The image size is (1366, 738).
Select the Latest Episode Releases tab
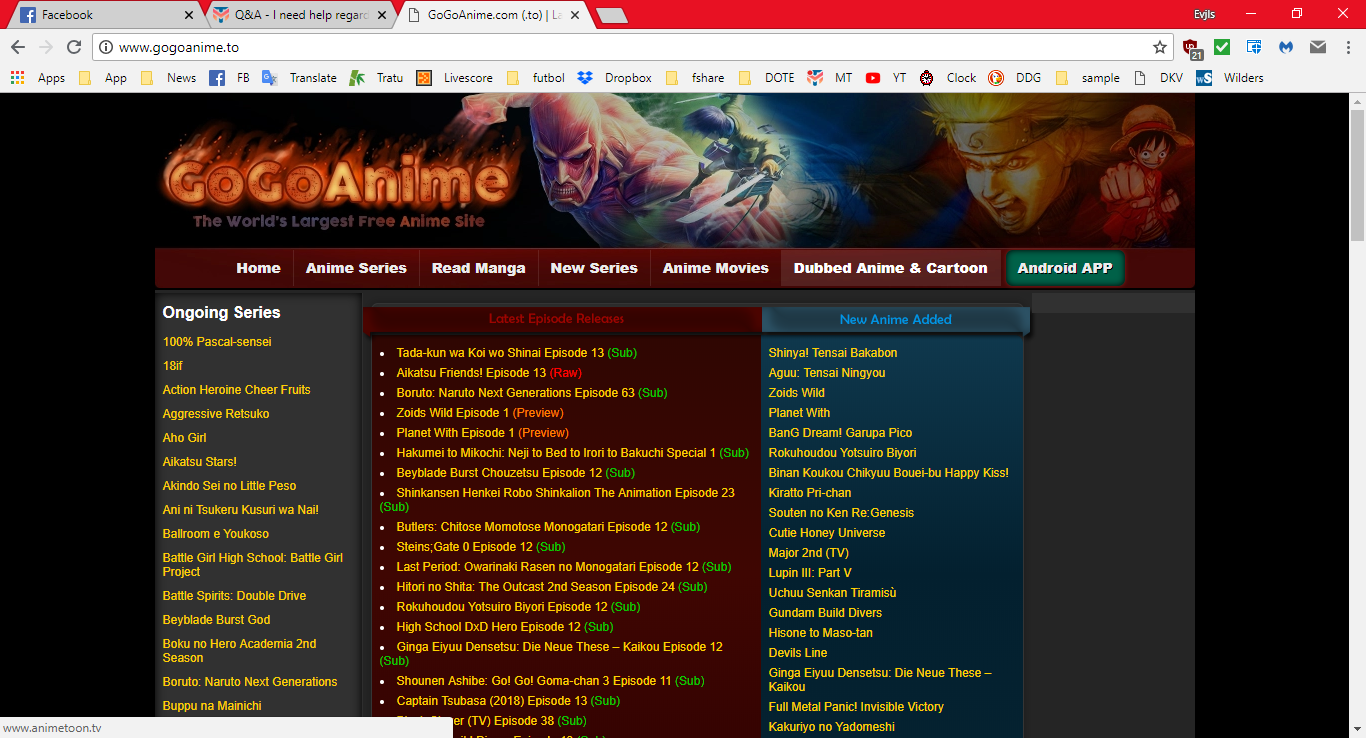pyautogui.click(x=557, y=319)
